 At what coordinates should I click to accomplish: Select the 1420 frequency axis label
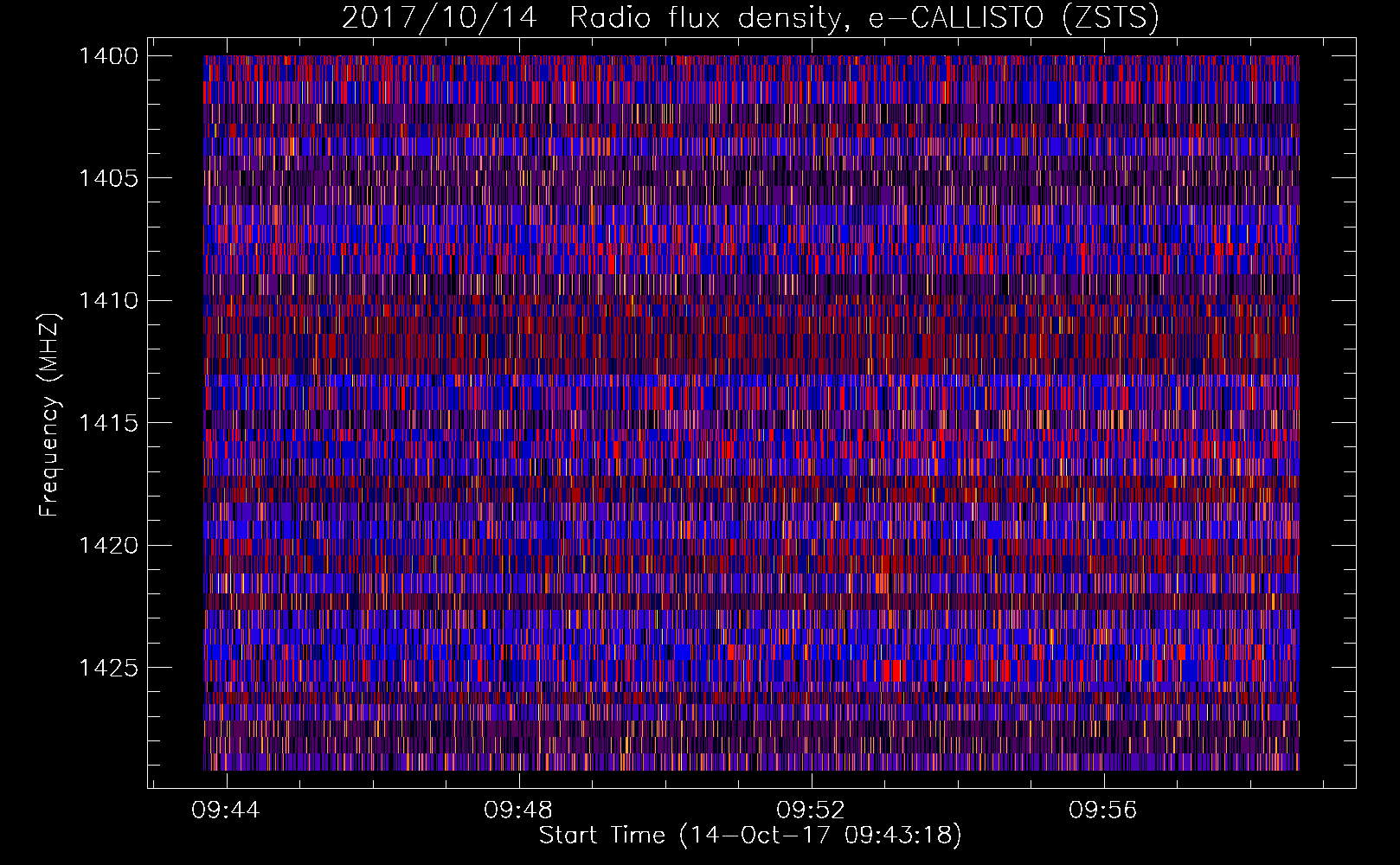(x=108, y=546)
